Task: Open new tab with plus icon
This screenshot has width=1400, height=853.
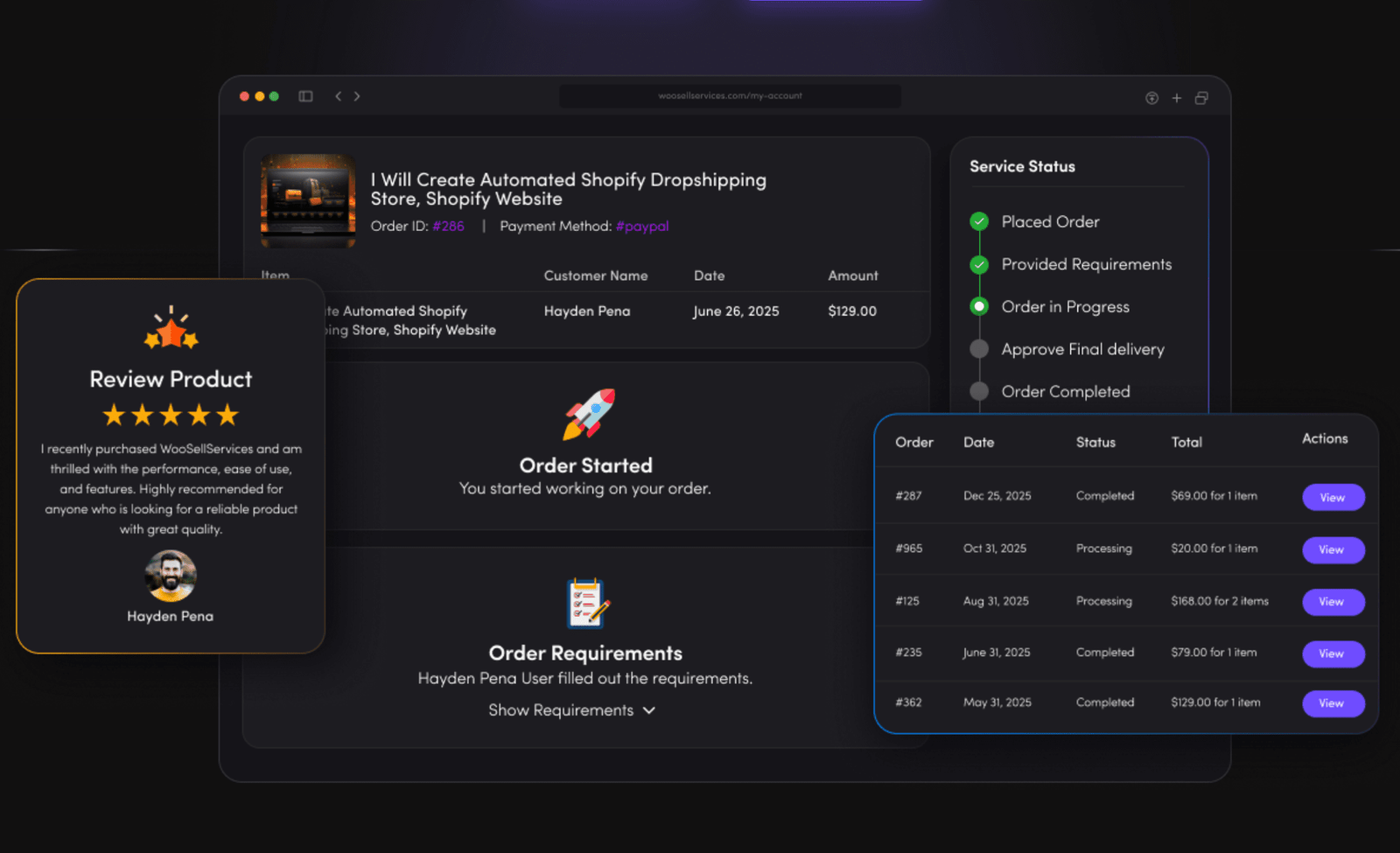Action: pos(1177,98)
